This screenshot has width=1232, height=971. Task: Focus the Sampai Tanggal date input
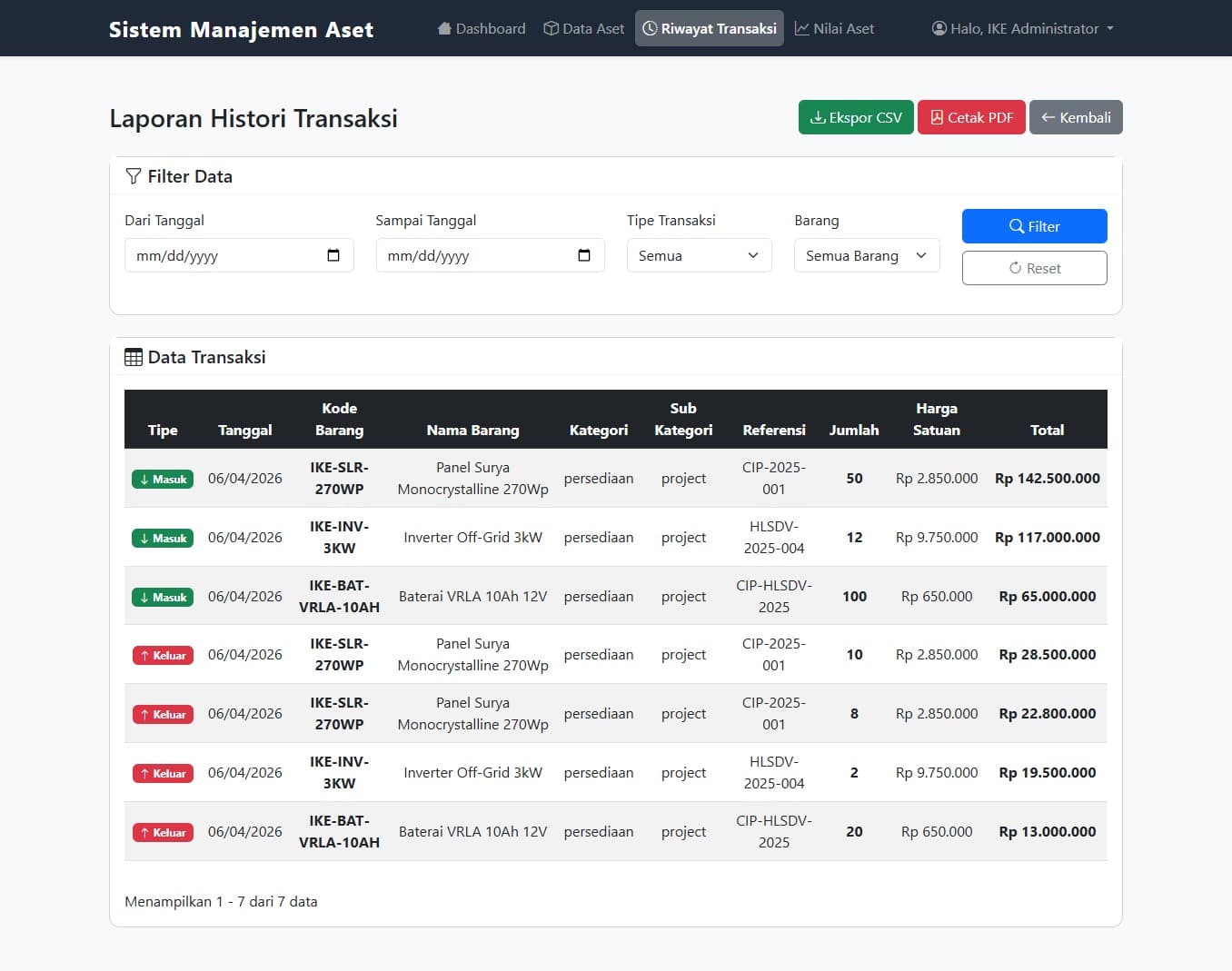(490, 255)
